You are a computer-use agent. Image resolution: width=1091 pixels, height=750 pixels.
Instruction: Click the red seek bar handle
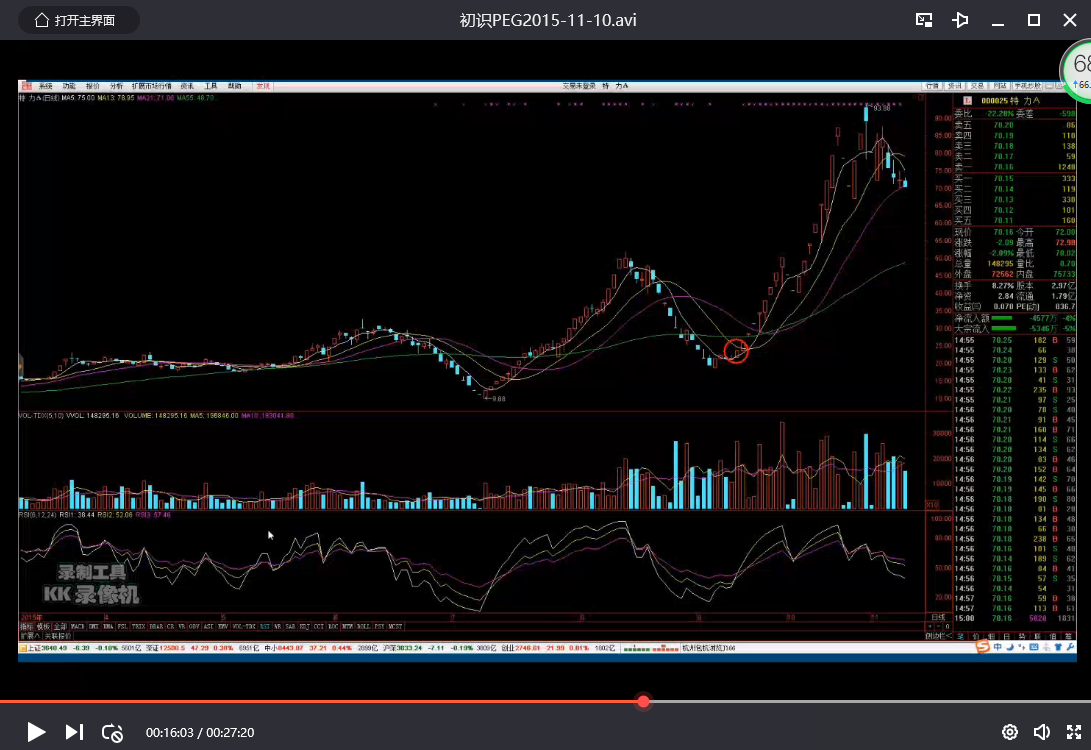coord(644,701)
